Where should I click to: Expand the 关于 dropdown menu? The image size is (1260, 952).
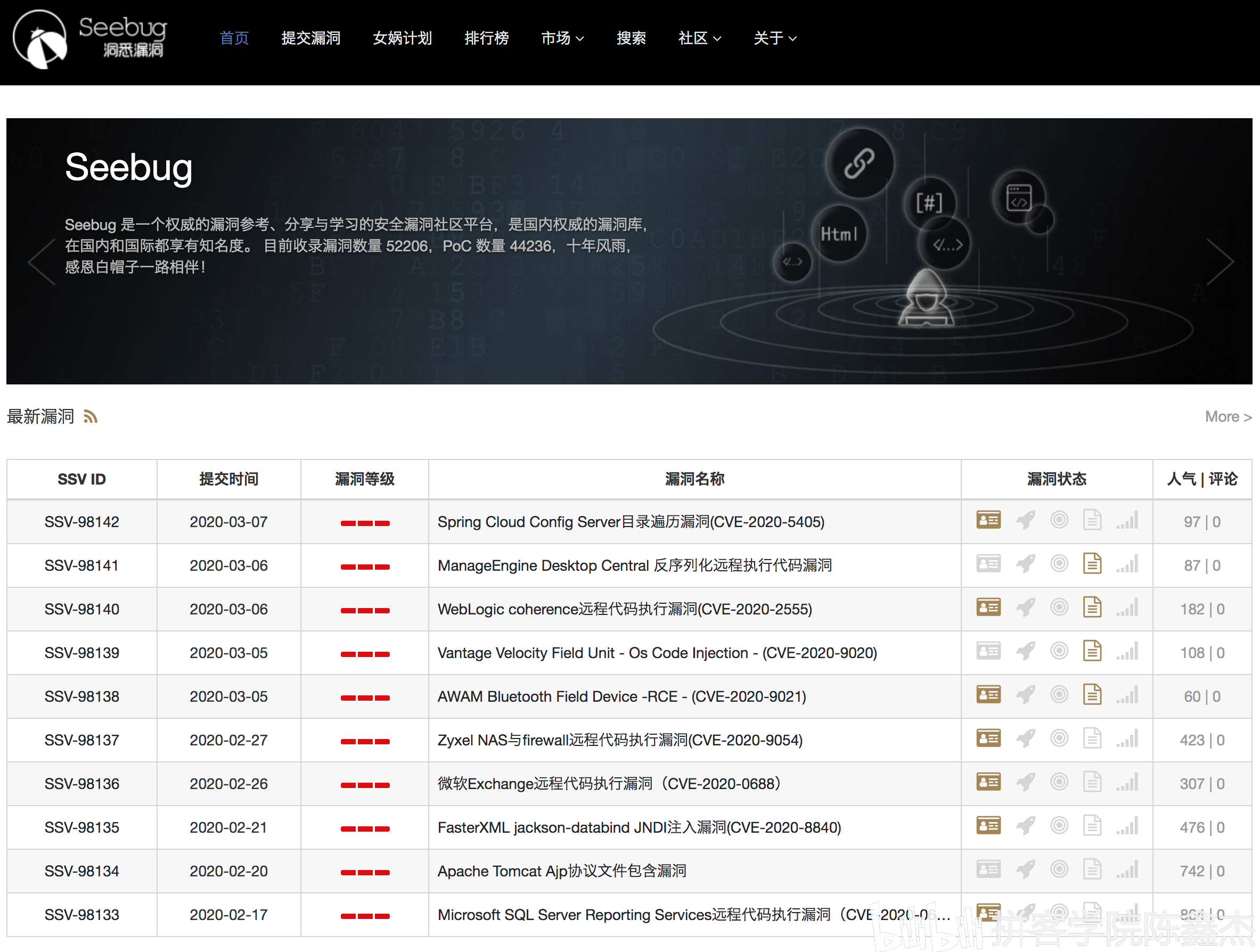click(x=774, y=38)
